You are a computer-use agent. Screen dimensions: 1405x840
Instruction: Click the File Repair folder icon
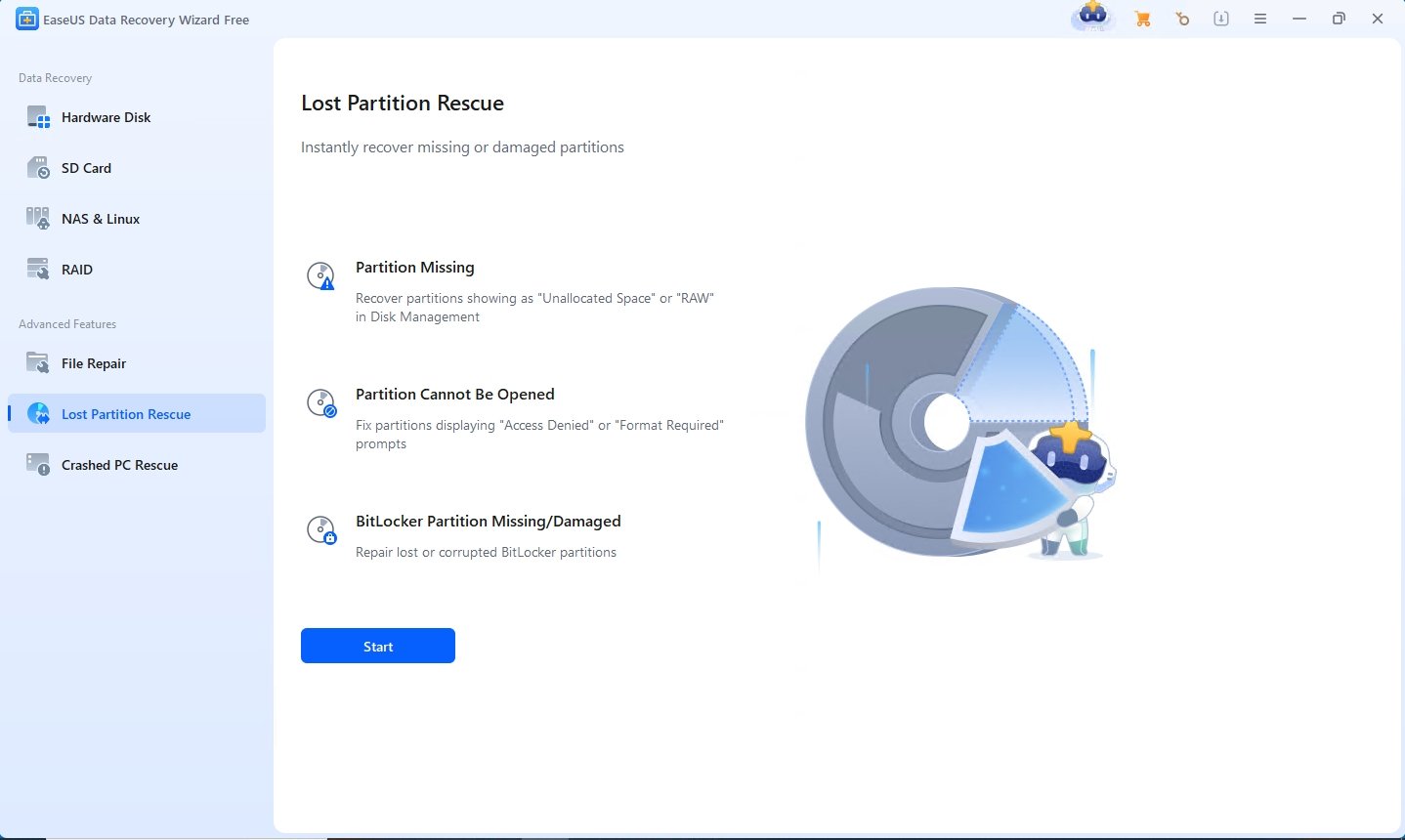[38, 363]
